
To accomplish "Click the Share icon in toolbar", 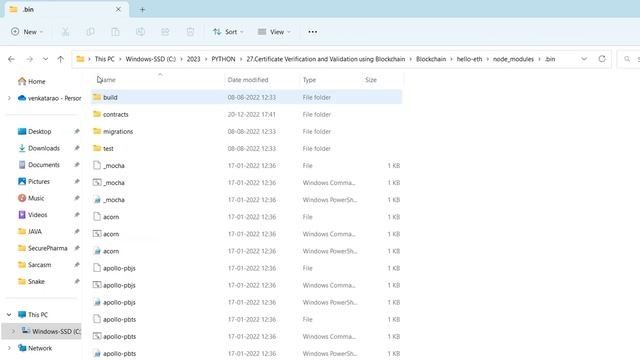I will coord(165,32).
